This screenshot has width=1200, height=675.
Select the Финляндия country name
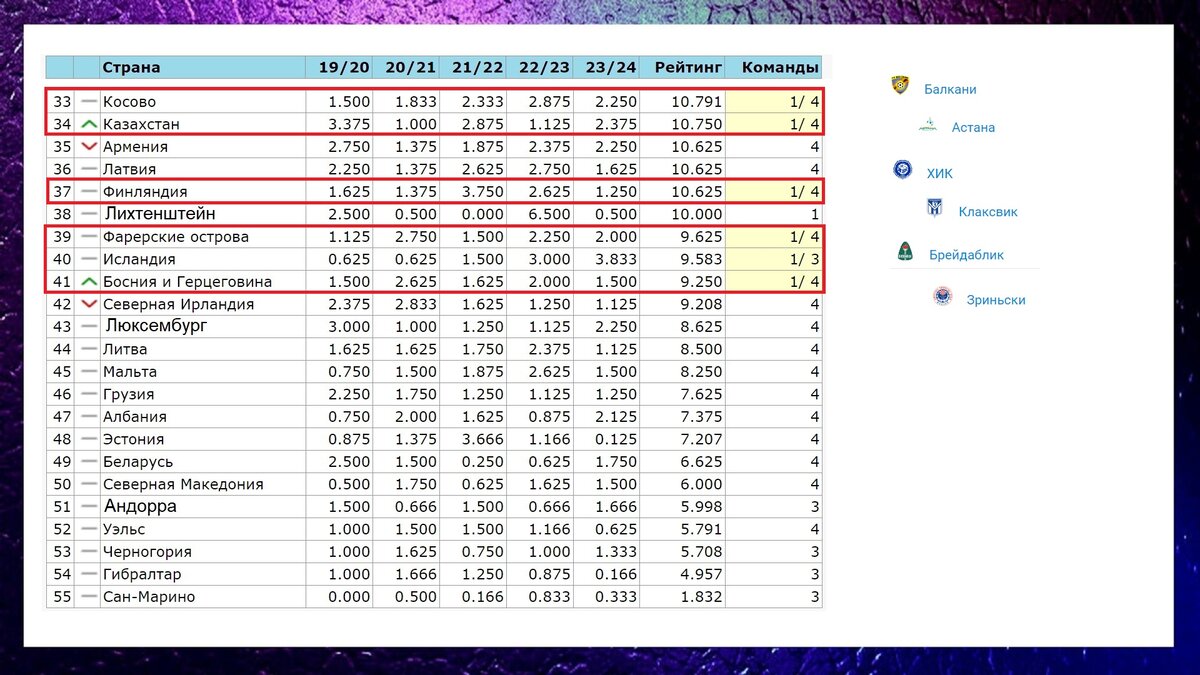click(145, 192)
